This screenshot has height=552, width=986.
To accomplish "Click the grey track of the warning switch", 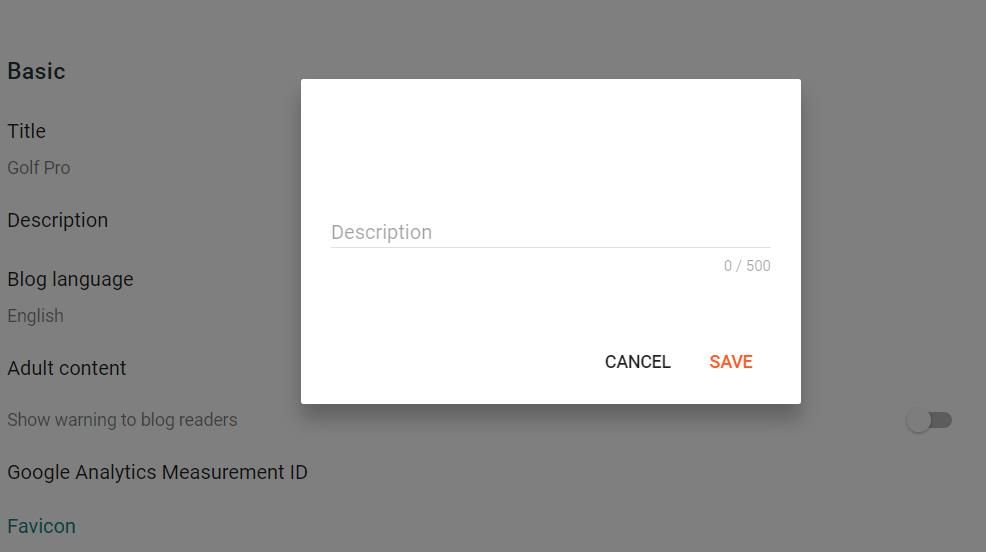I will 942,420.
